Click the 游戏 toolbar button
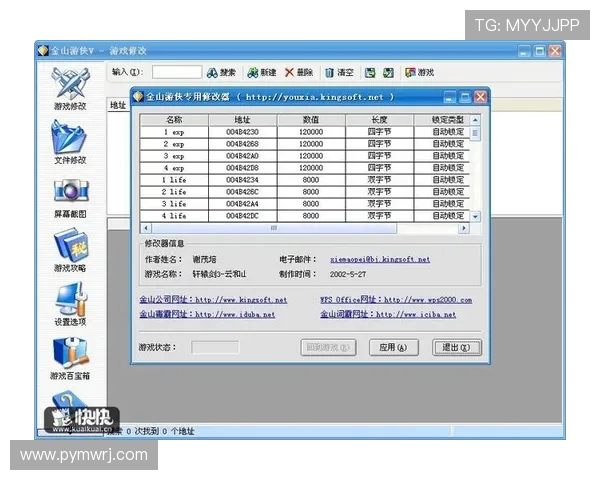 click(420, 72)
